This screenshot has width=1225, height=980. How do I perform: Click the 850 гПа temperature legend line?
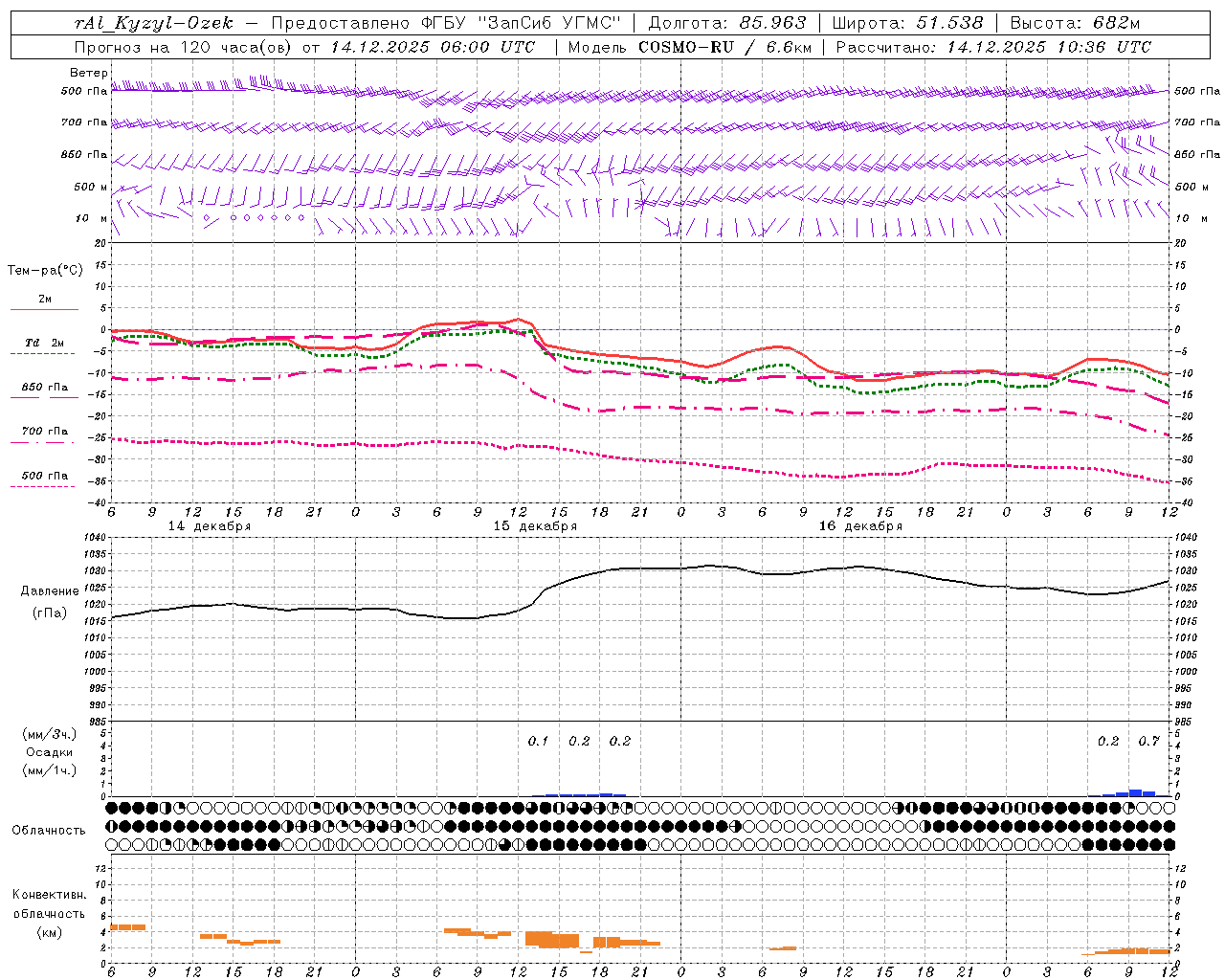click(44, 398)
